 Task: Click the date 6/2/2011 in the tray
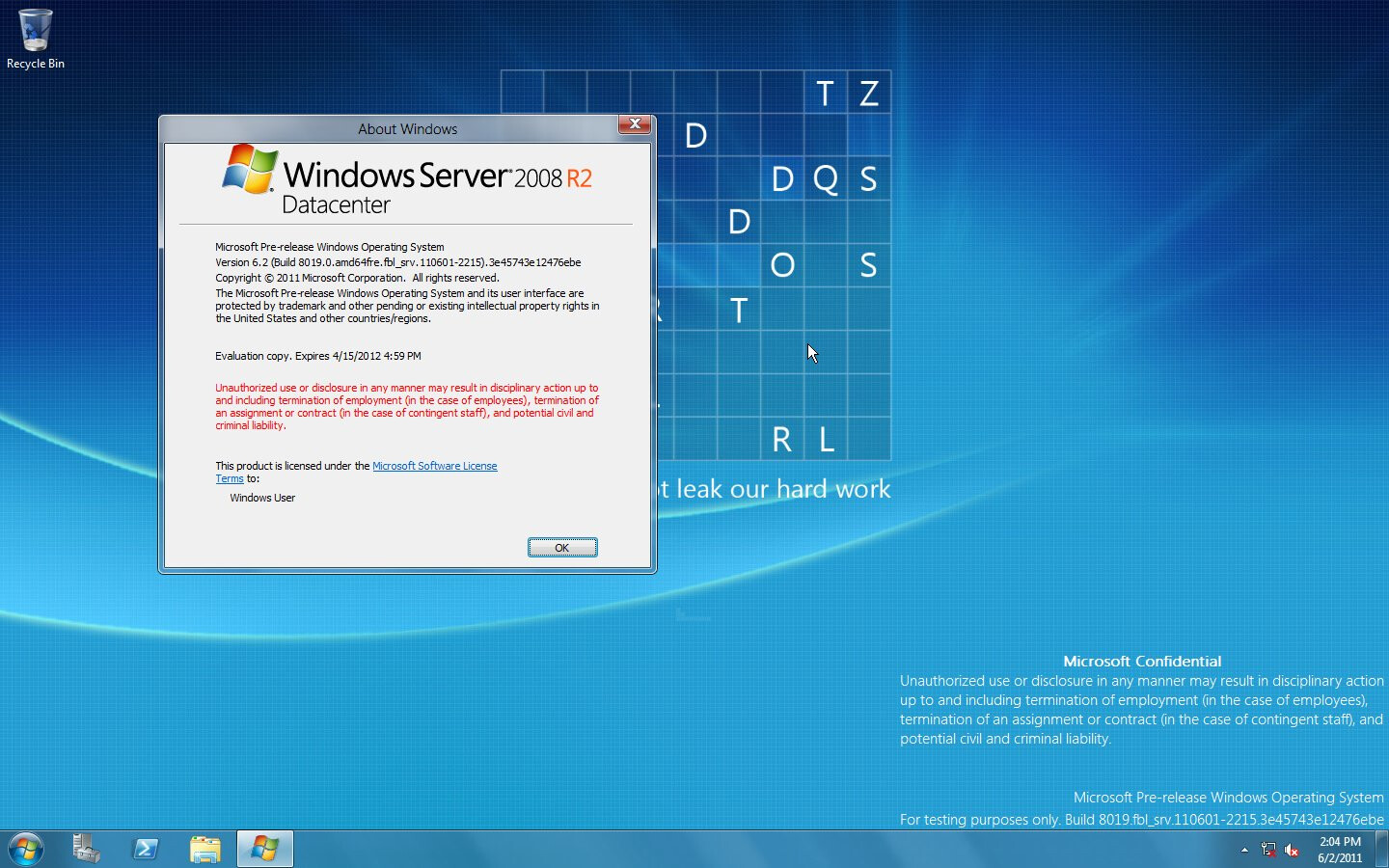(1339, 855)
